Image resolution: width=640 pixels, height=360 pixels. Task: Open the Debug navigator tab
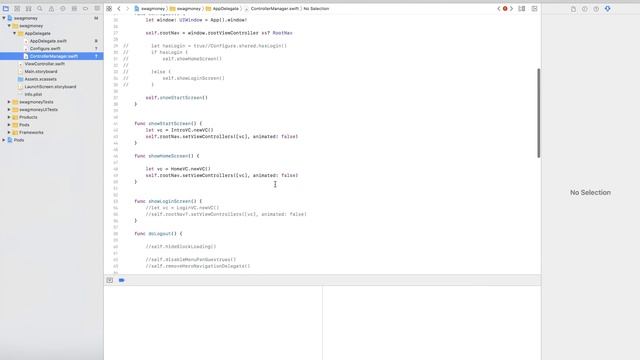pos(74,9)
